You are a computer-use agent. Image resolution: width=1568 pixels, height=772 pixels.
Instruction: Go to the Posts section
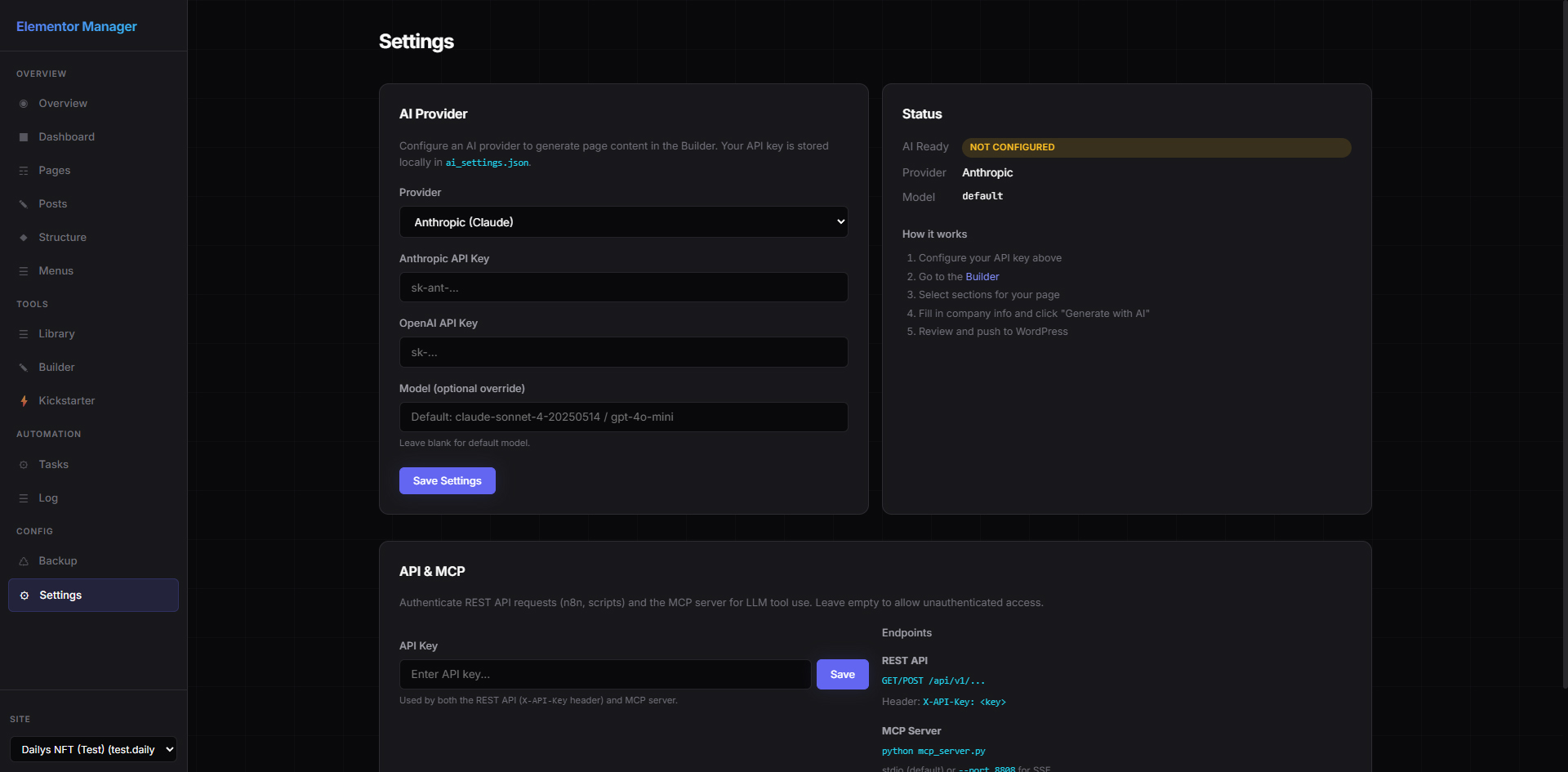tap(52, 204)
